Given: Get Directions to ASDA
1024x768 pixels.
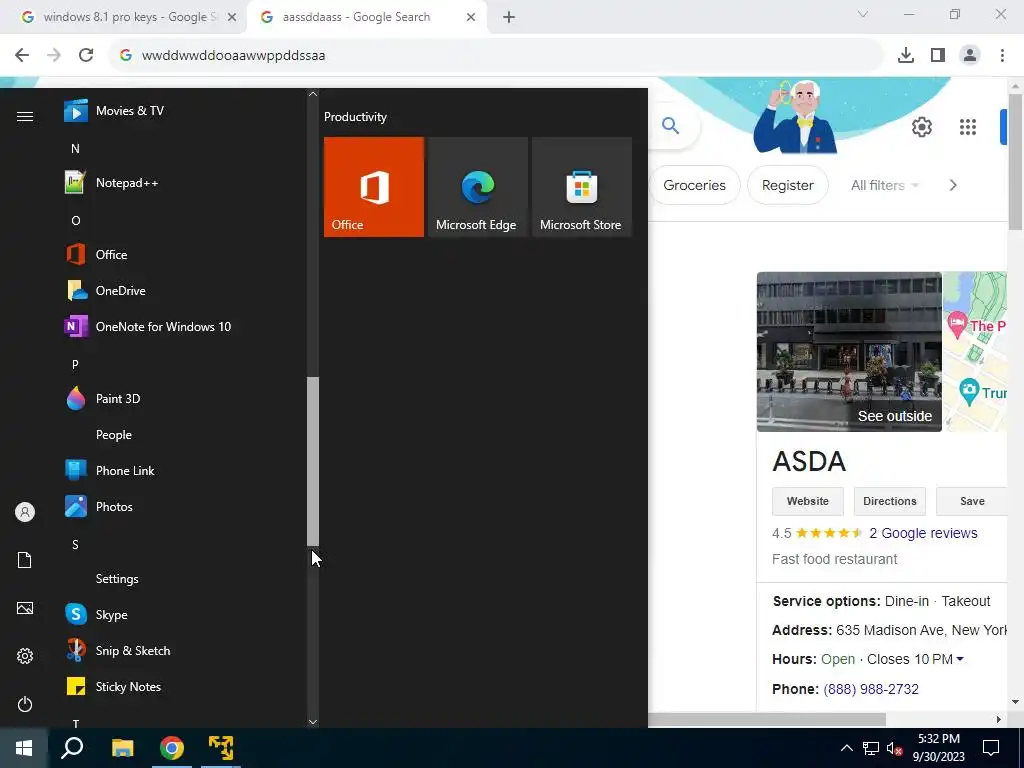Looking at the screenshot, I should click(889, 502).
